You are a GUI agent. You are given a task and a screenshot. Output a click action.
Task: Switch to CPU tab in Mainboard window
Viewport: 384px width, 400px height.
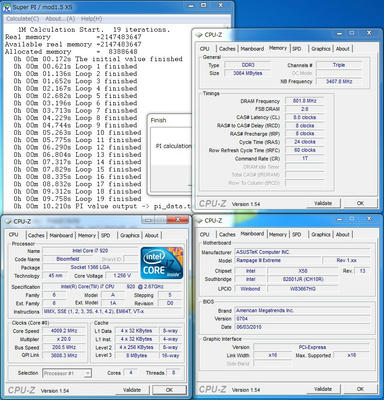click(x=204, y=234)
